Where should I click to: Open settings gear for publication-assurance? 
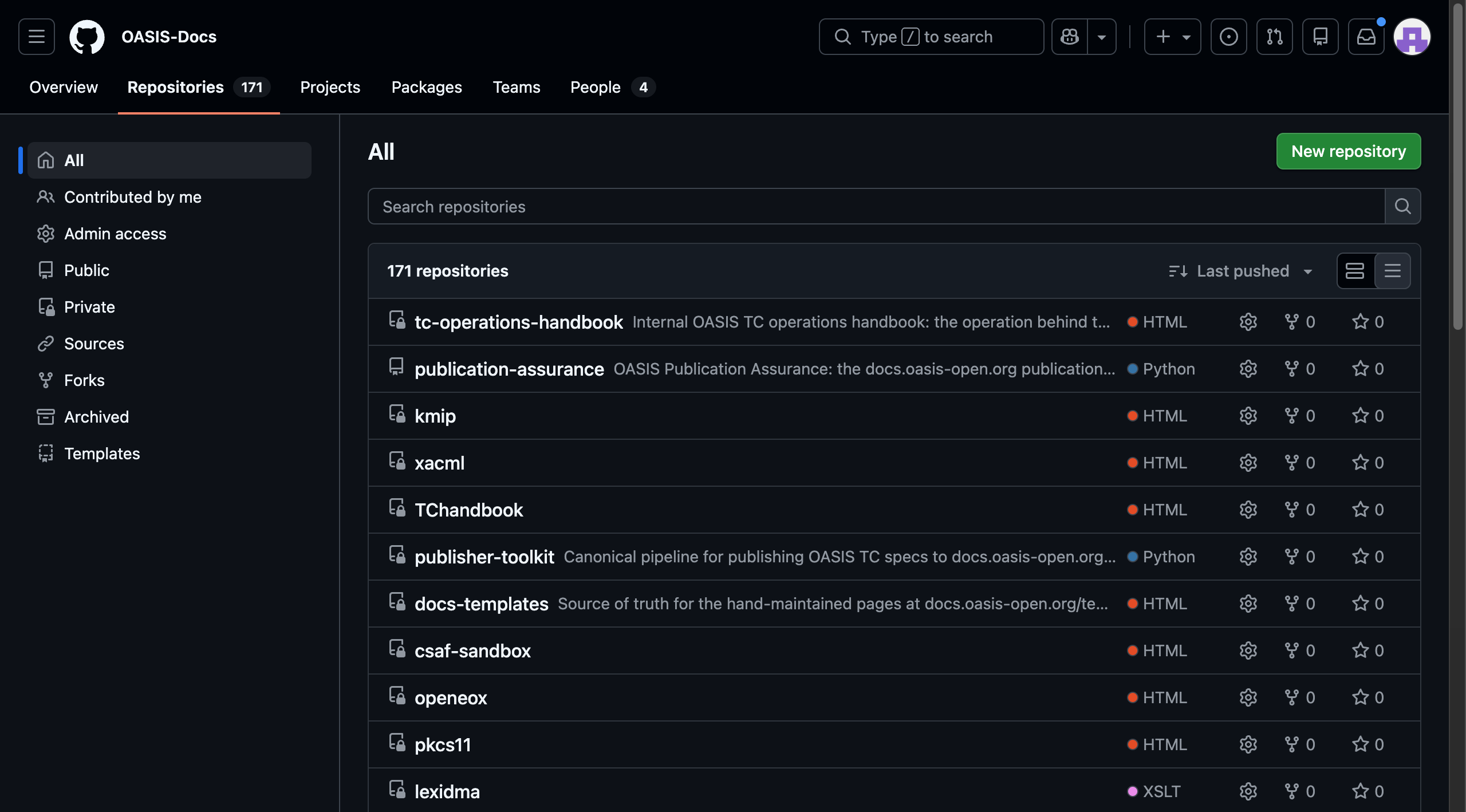coord(1248,369)
